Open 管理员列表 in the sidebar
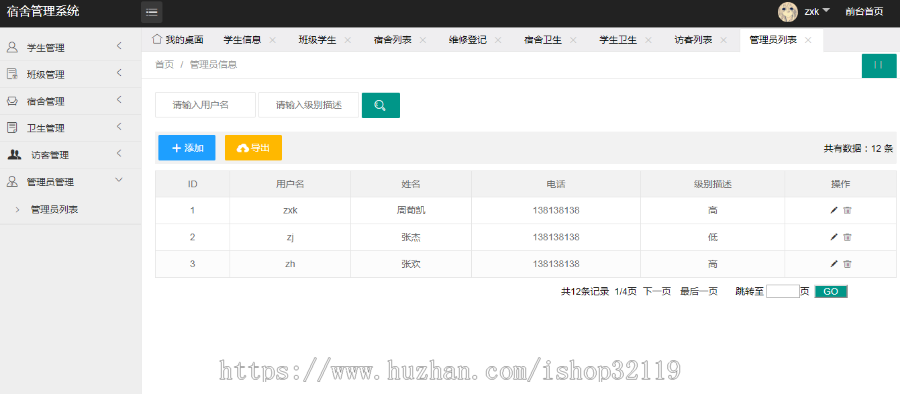 tap(54, 210)
